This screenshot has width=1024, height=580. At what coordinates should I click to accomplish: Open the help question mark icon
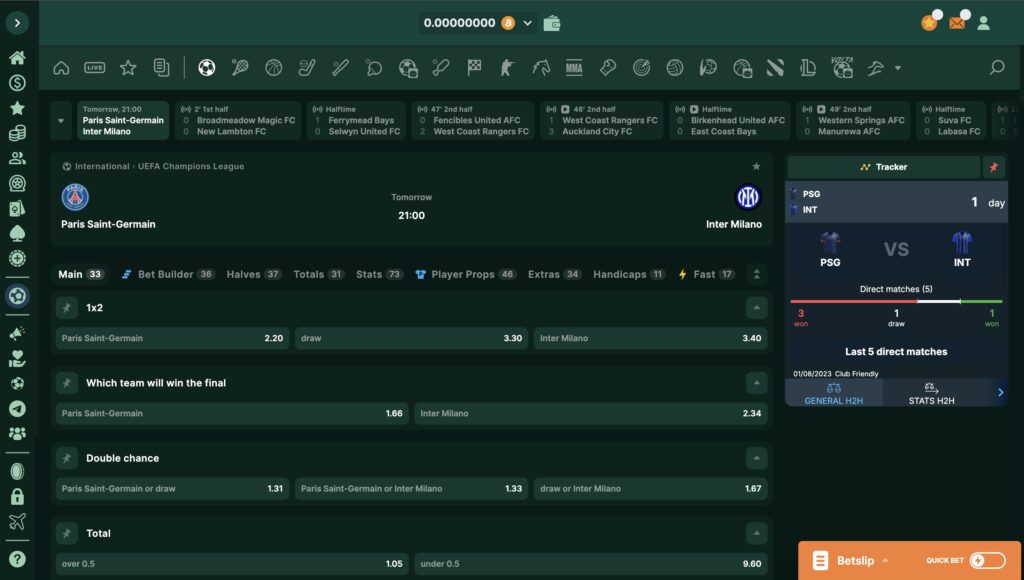18,559
